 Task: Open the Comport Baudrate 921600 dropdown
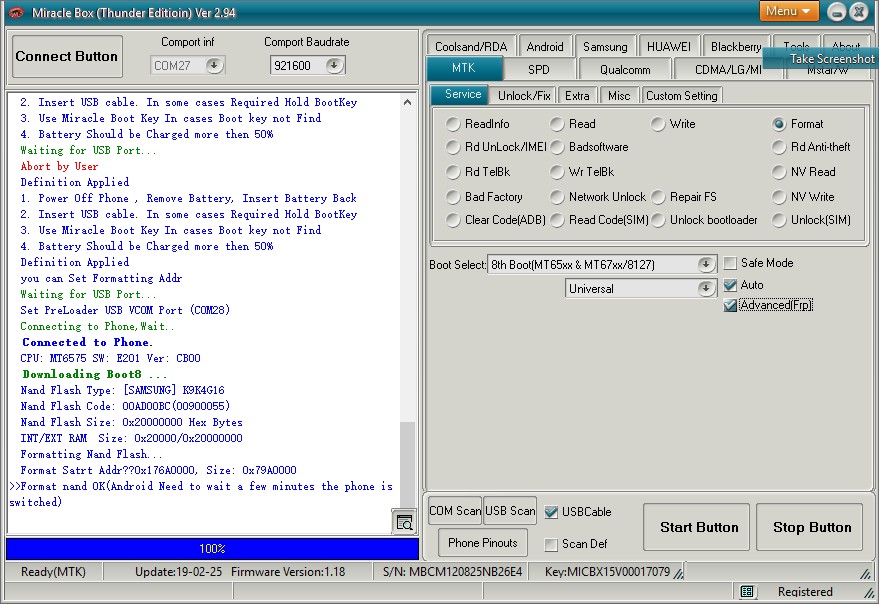[x=334, y=66]
